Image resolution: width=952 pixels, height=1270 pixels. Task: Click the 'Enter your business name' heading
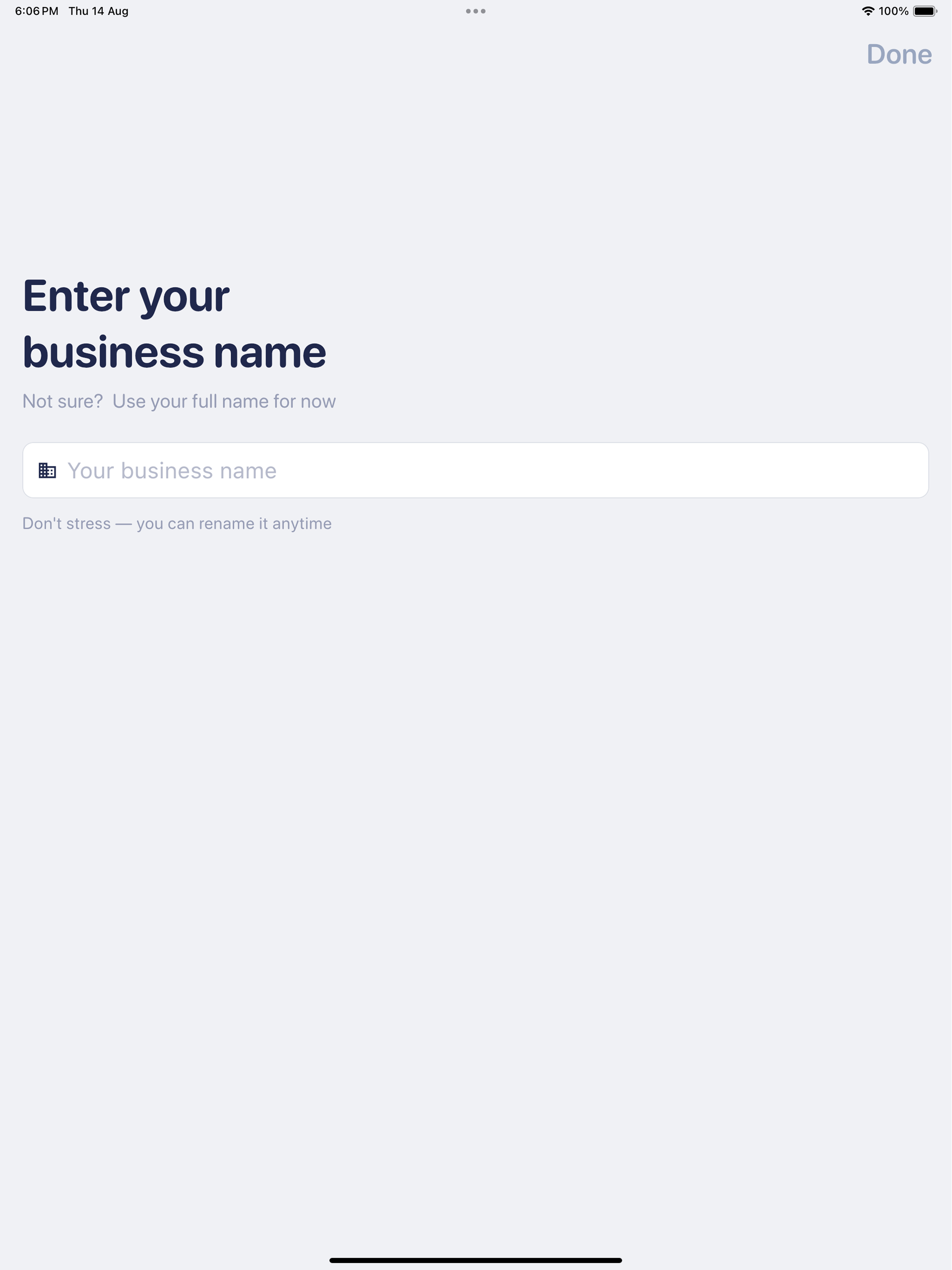[174, 324]
